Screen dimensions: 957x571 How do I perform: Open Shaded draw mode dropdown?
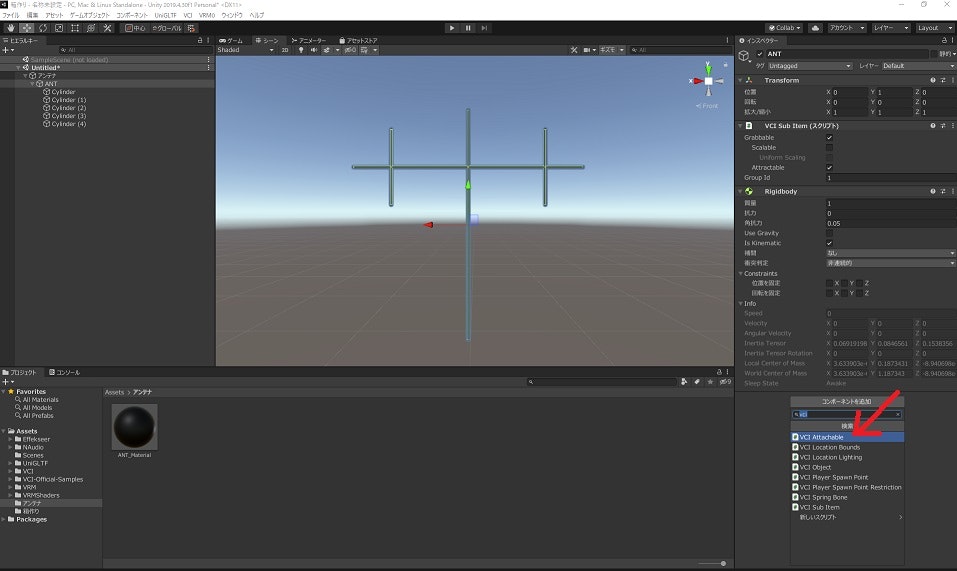245,50
